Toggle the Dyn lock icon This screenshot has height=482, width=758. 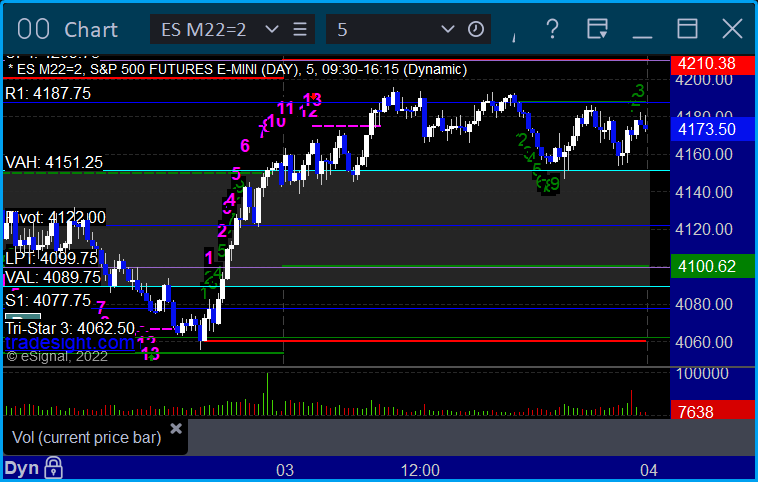point(53,467)
